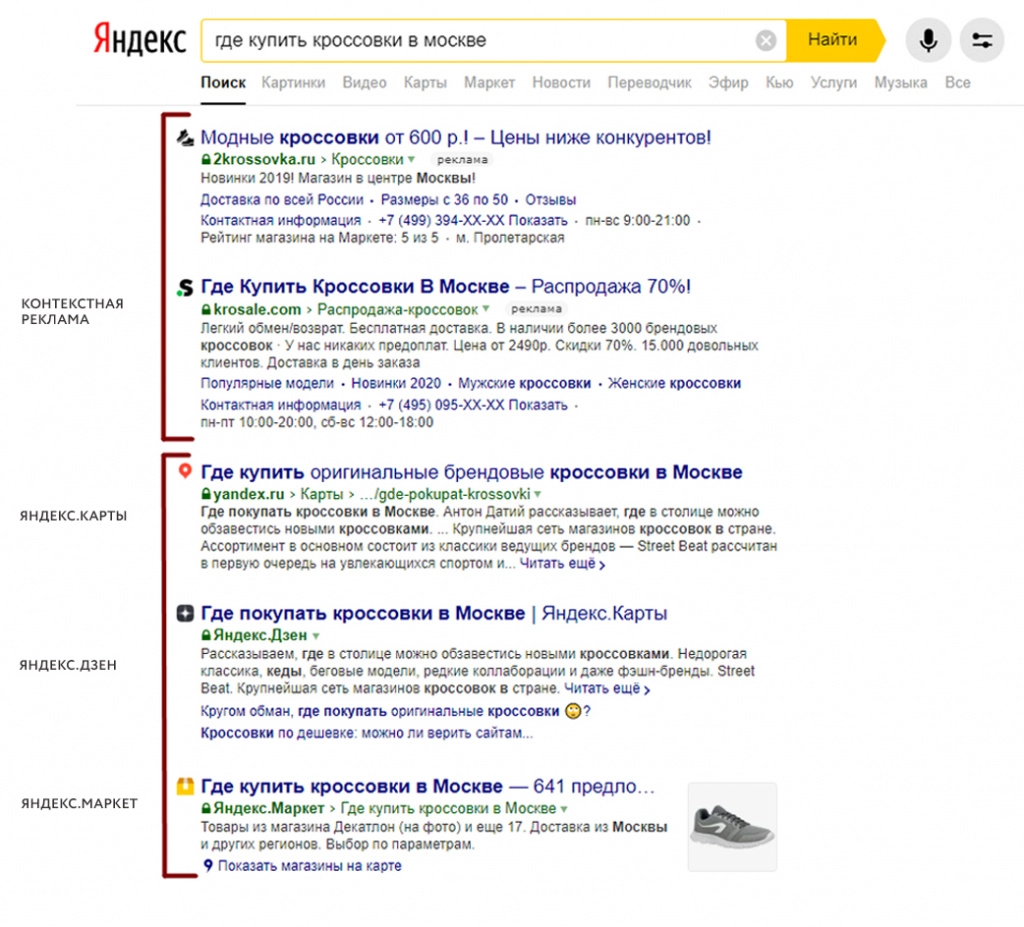The height and width of the screenshot is (927, 1024).
Task: Click the lock icon beside 2krossovka.ru
Action: pyautogui.click(x=206, y=159)
